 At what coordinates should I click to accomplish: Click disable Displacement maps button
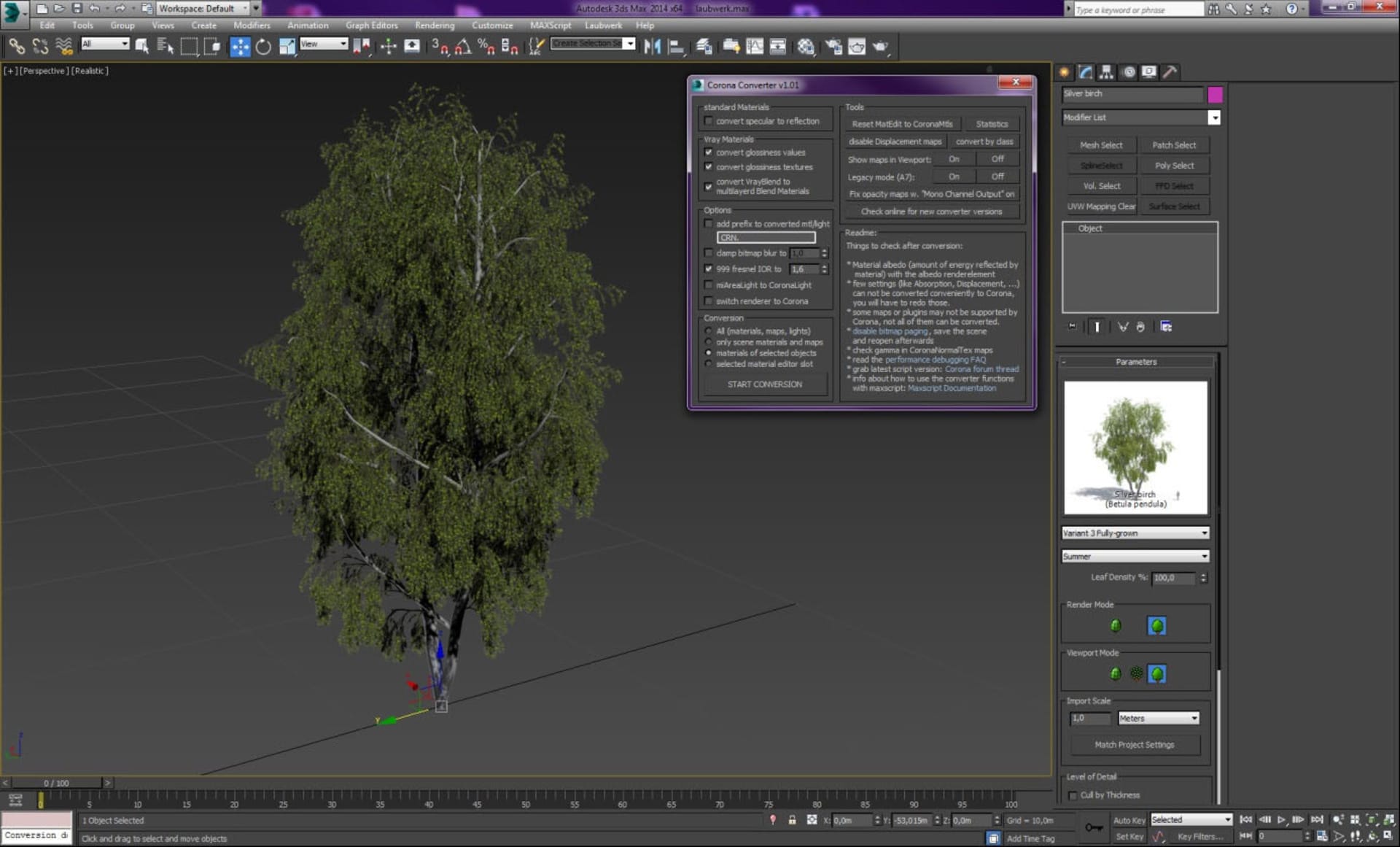click(x=895, y=142)
